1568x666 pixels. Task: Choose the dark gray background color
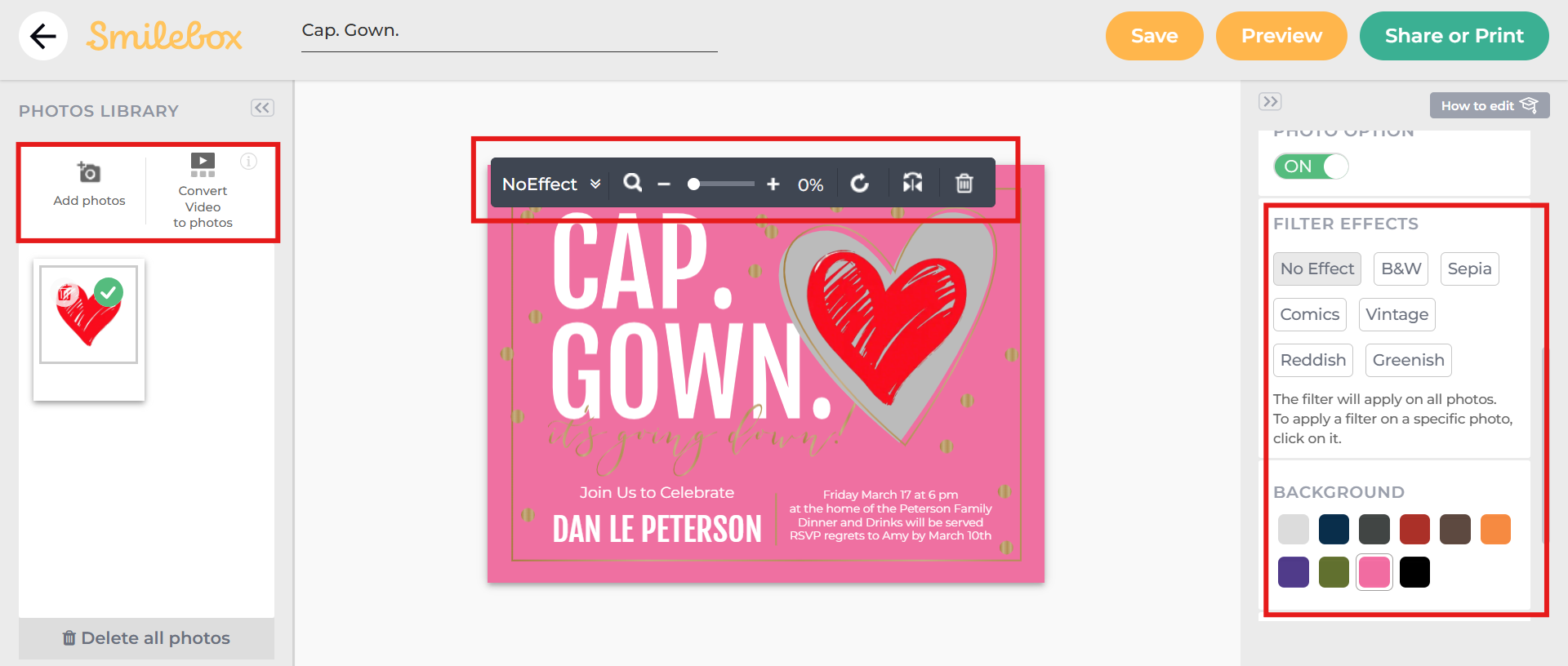[x=1374, y=529]
